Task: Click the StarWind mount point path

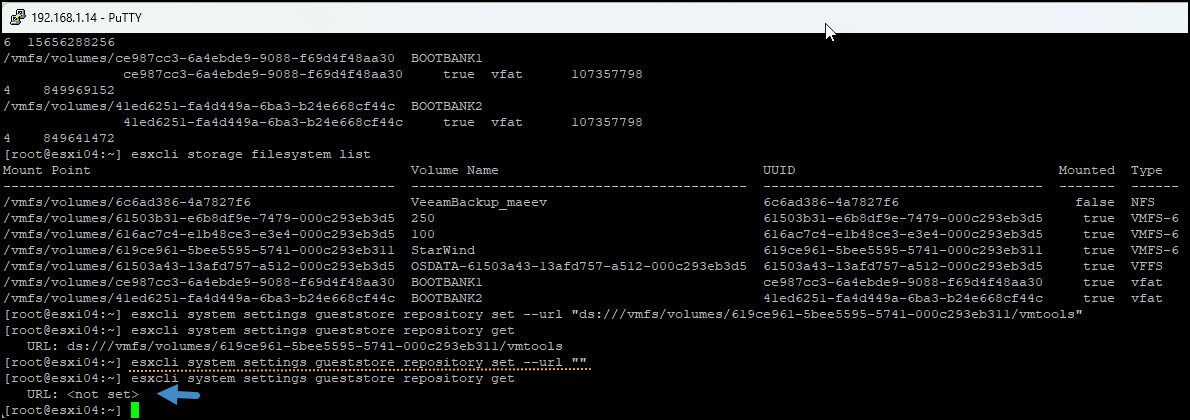Action: pos(199,250)
